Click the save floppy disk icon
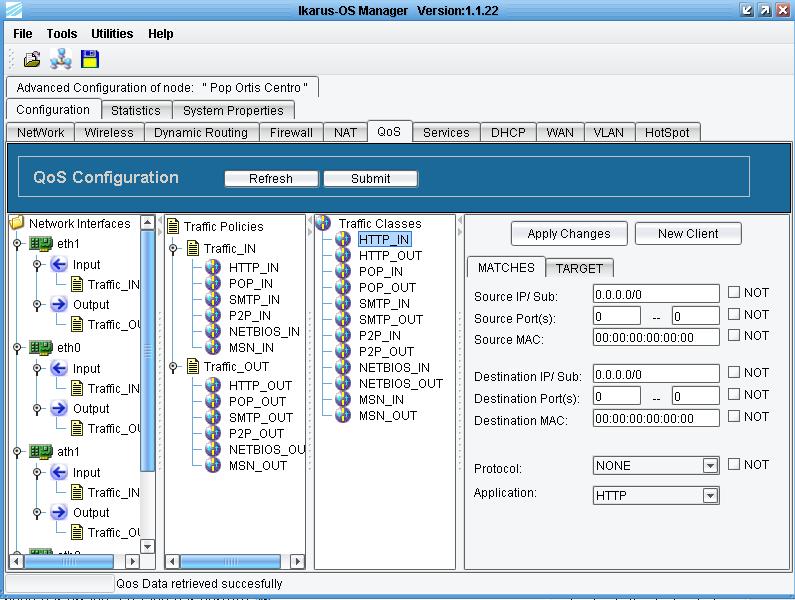 89,59
